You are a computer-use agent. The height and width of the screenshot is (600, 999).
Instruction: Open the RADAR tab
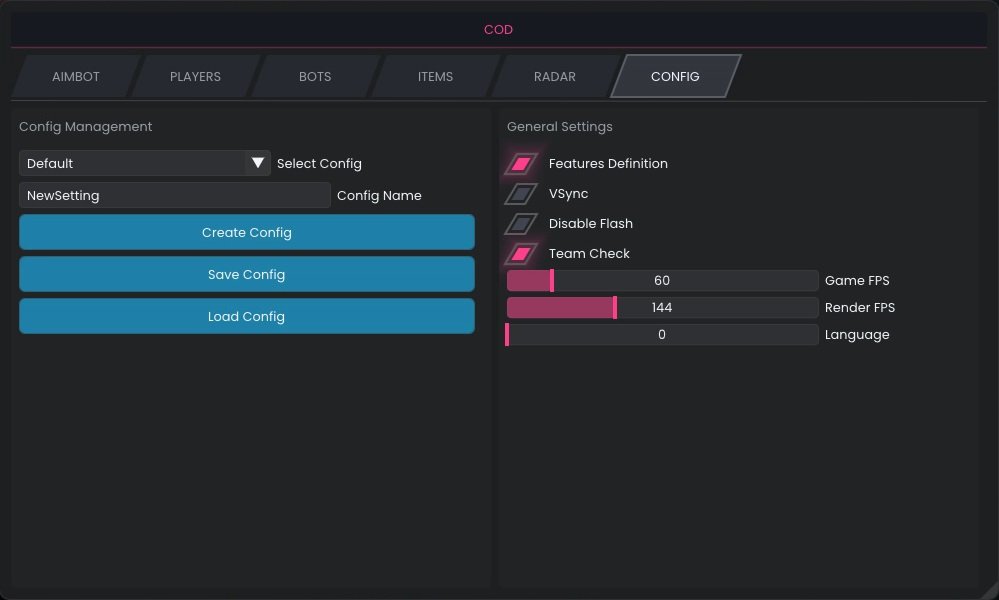pyautogui.click(x=555, y=77)
